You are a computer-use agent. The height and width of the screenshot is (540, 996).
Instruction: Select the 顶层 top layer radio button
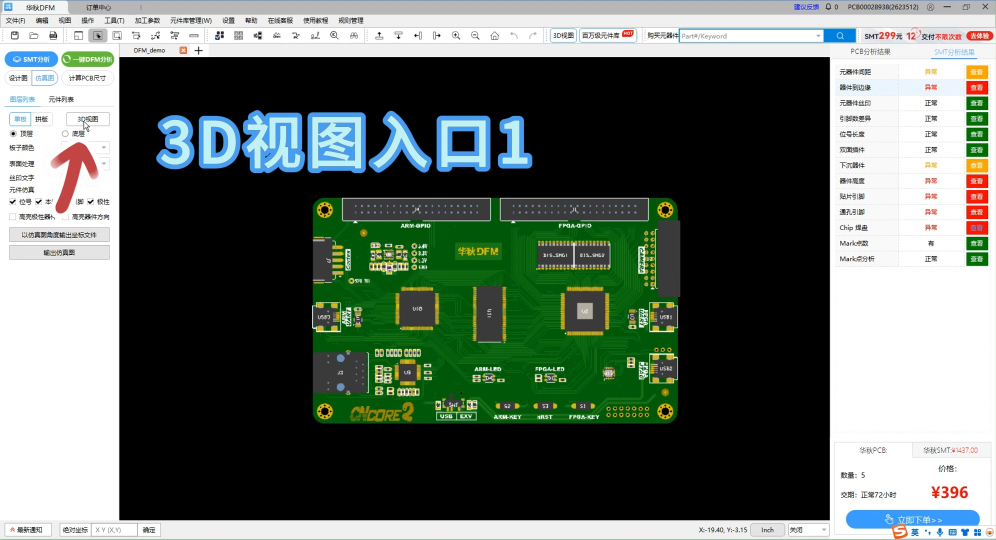point(13,133)
